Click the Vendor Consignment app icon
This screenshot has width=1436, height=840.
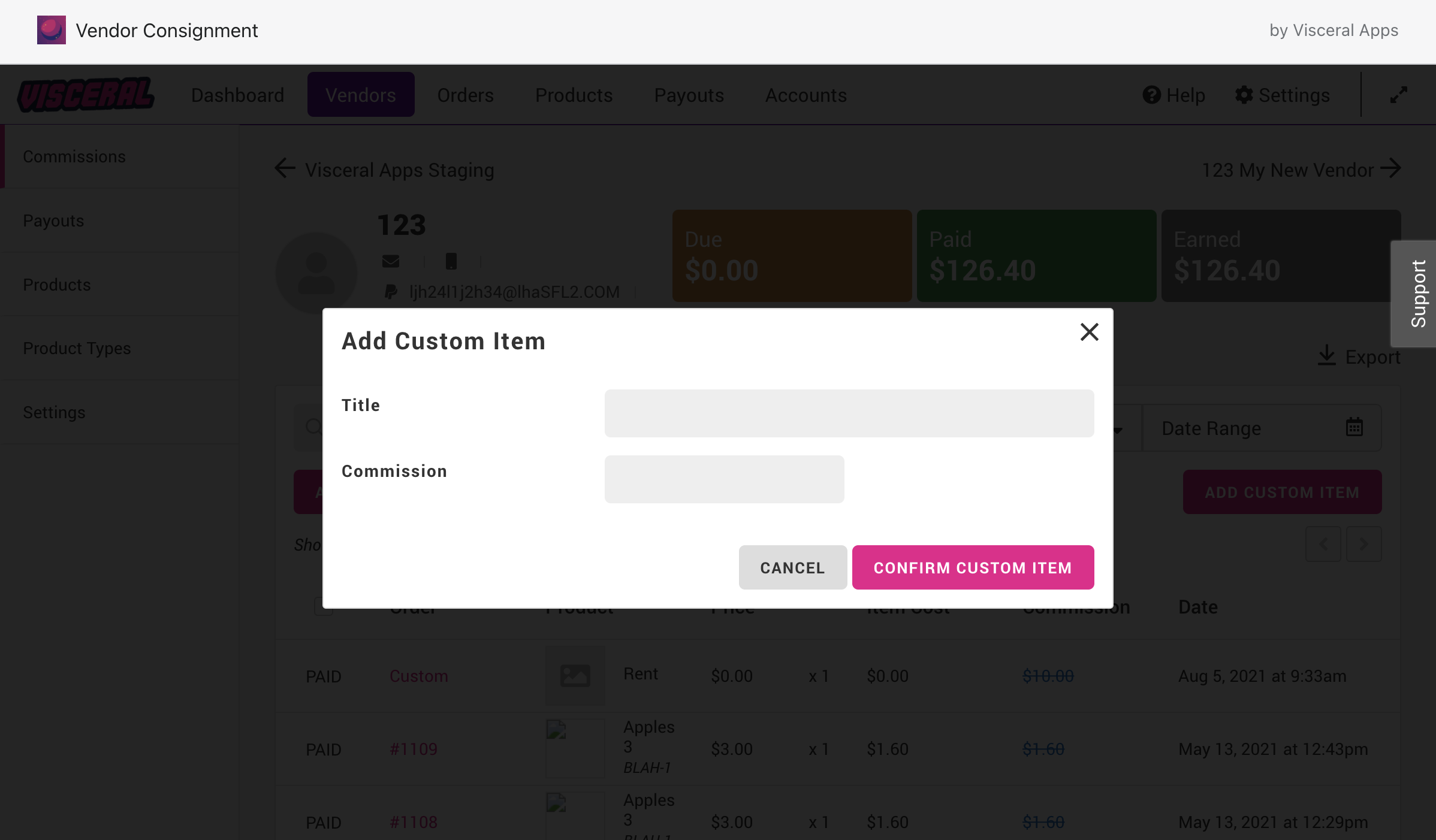(52, 30)
